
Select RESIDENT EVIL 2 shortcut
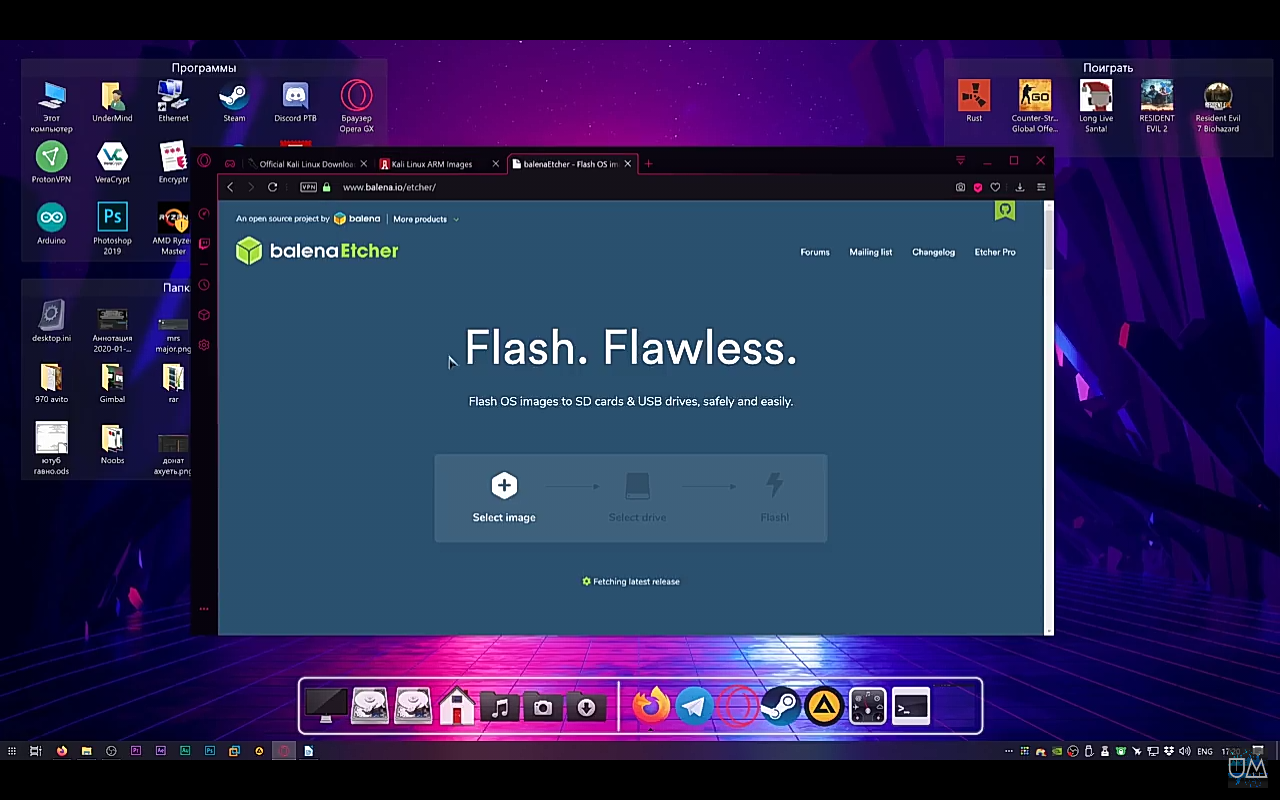[1157, 106]
